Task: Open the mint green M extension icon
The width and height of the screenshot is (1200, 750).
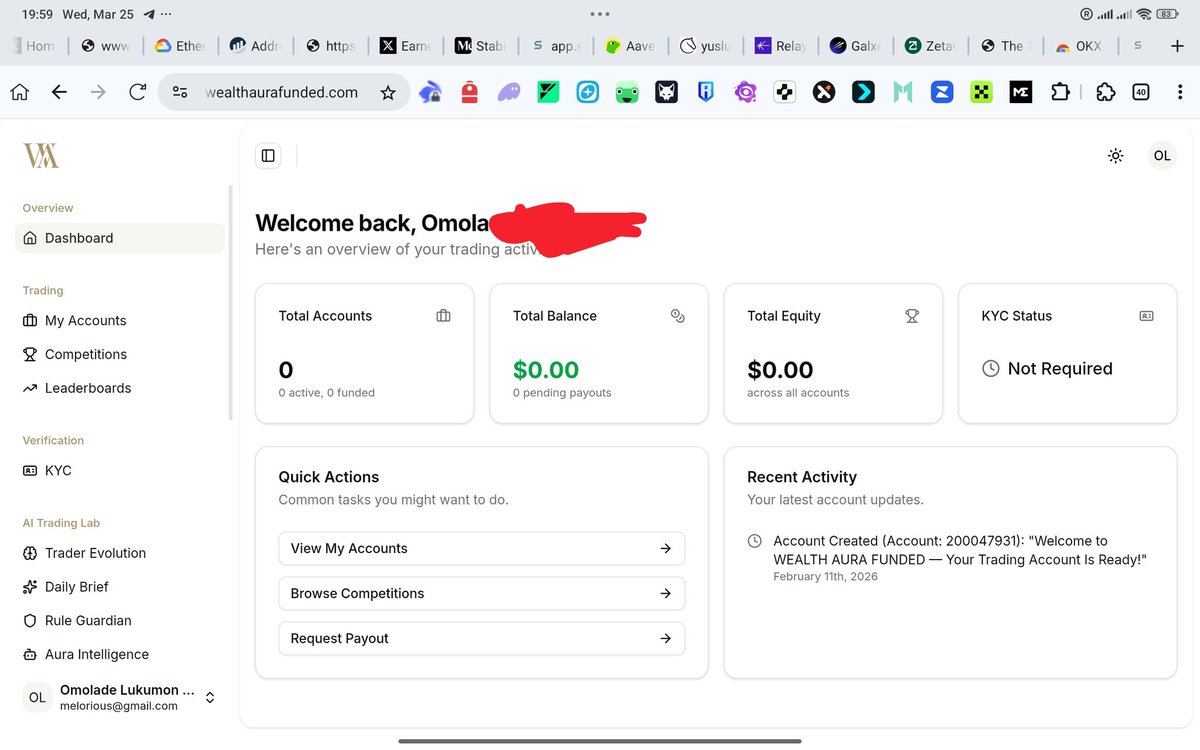Action: [x=903, y=92]
